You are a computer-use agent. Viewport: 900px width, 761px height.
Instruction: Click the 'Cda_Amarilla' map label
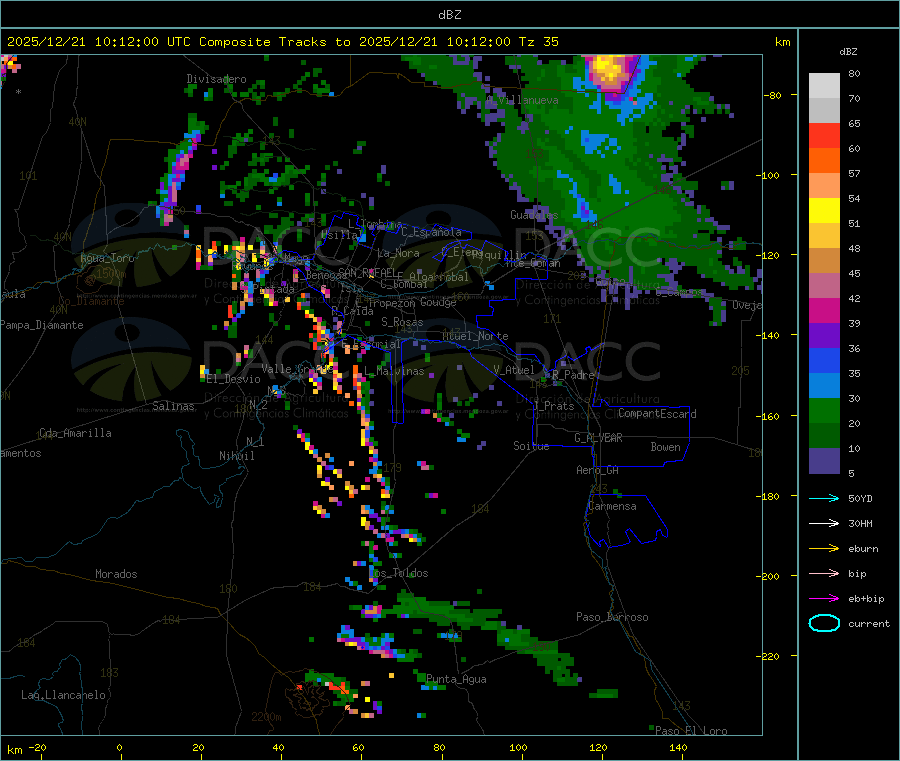75,433
